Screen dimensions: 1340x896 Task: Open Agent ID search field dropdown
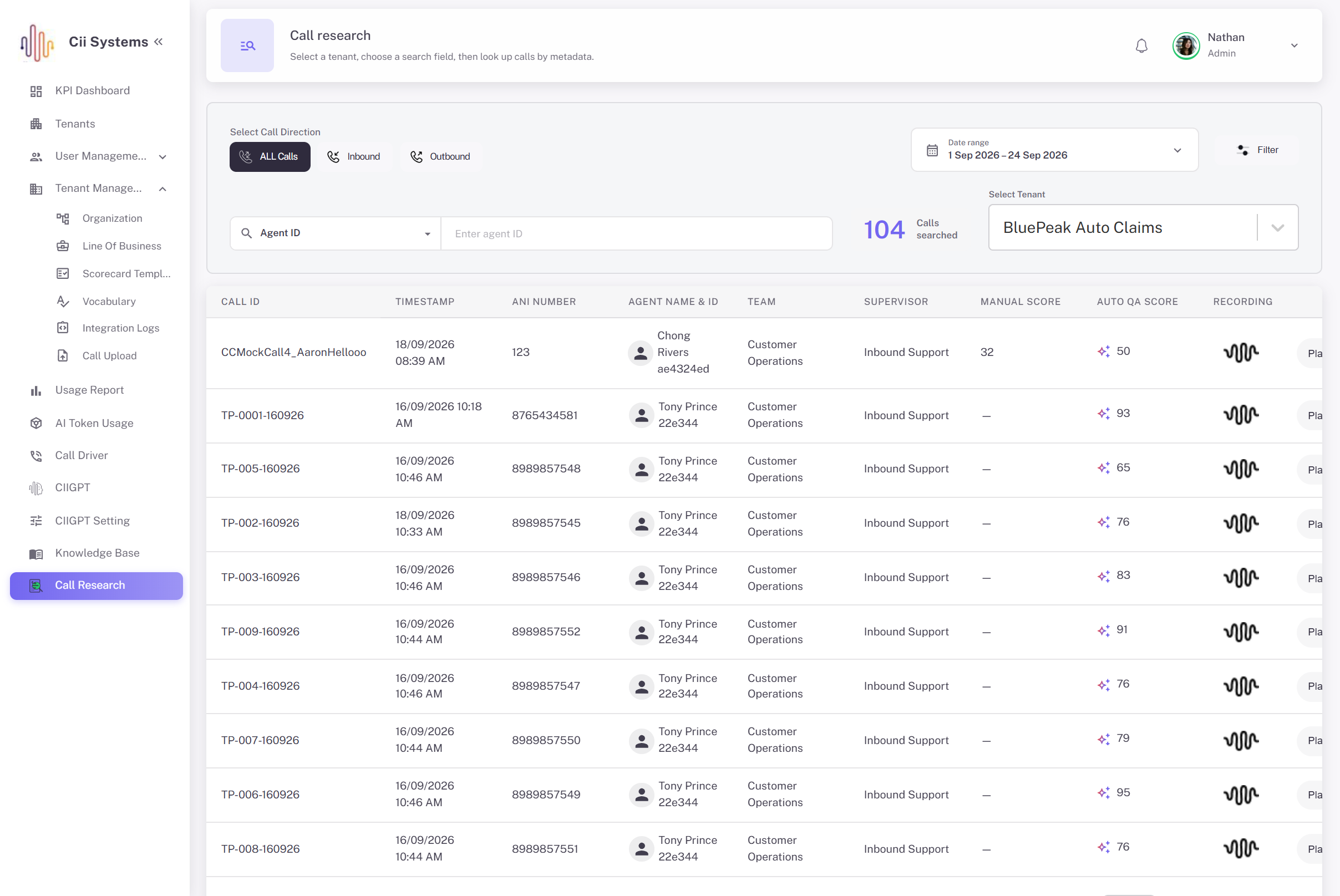coord(336,233)
